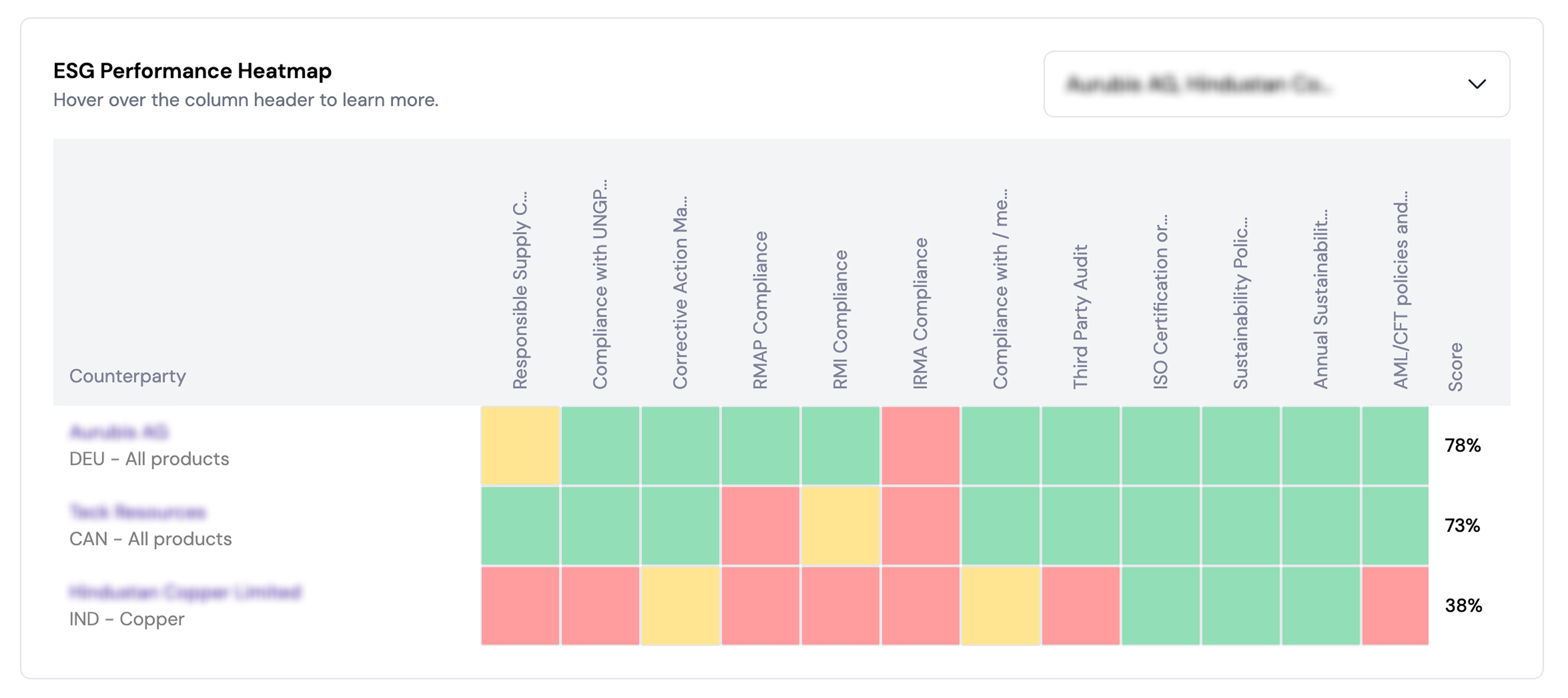1568x698 pixels.
Task: Select Aurubis AG's red IRMA Compliance cell
Action: click(x=920, y=445)
